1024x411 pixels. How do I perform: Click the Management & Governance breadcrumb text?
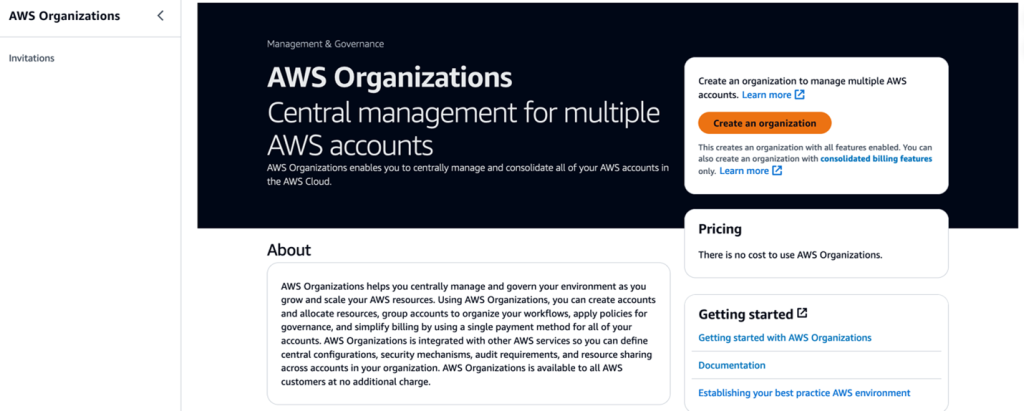(325, 44)
